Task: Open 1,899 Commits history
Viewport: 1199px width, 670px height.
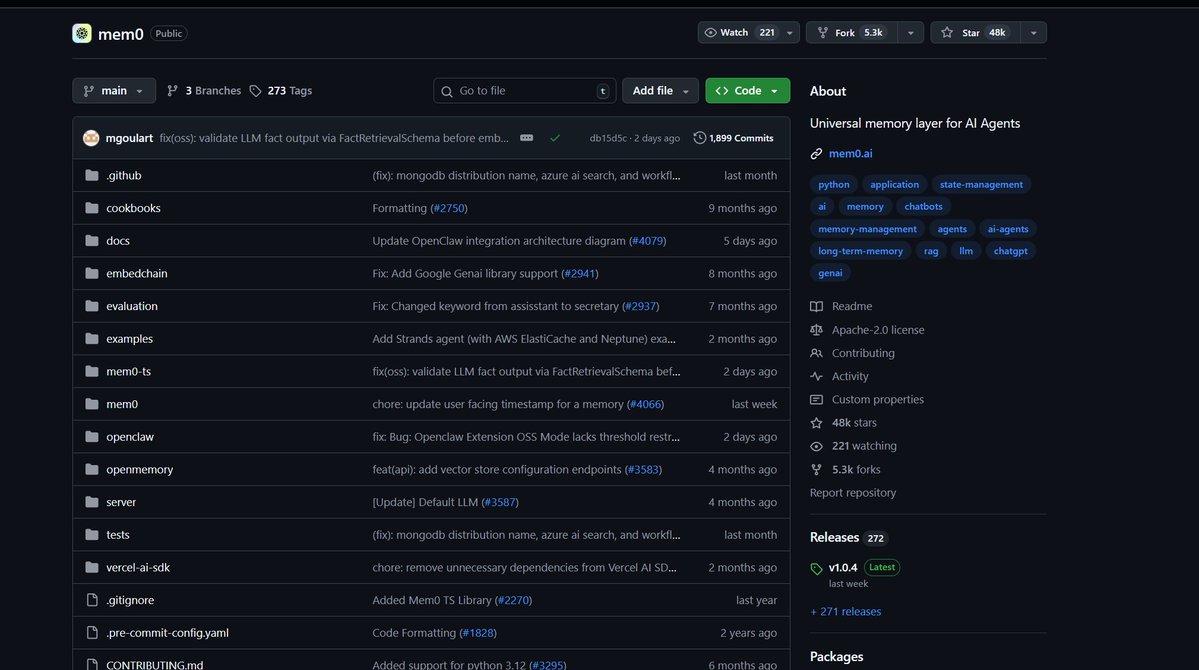Action: [x=733, y=138]
